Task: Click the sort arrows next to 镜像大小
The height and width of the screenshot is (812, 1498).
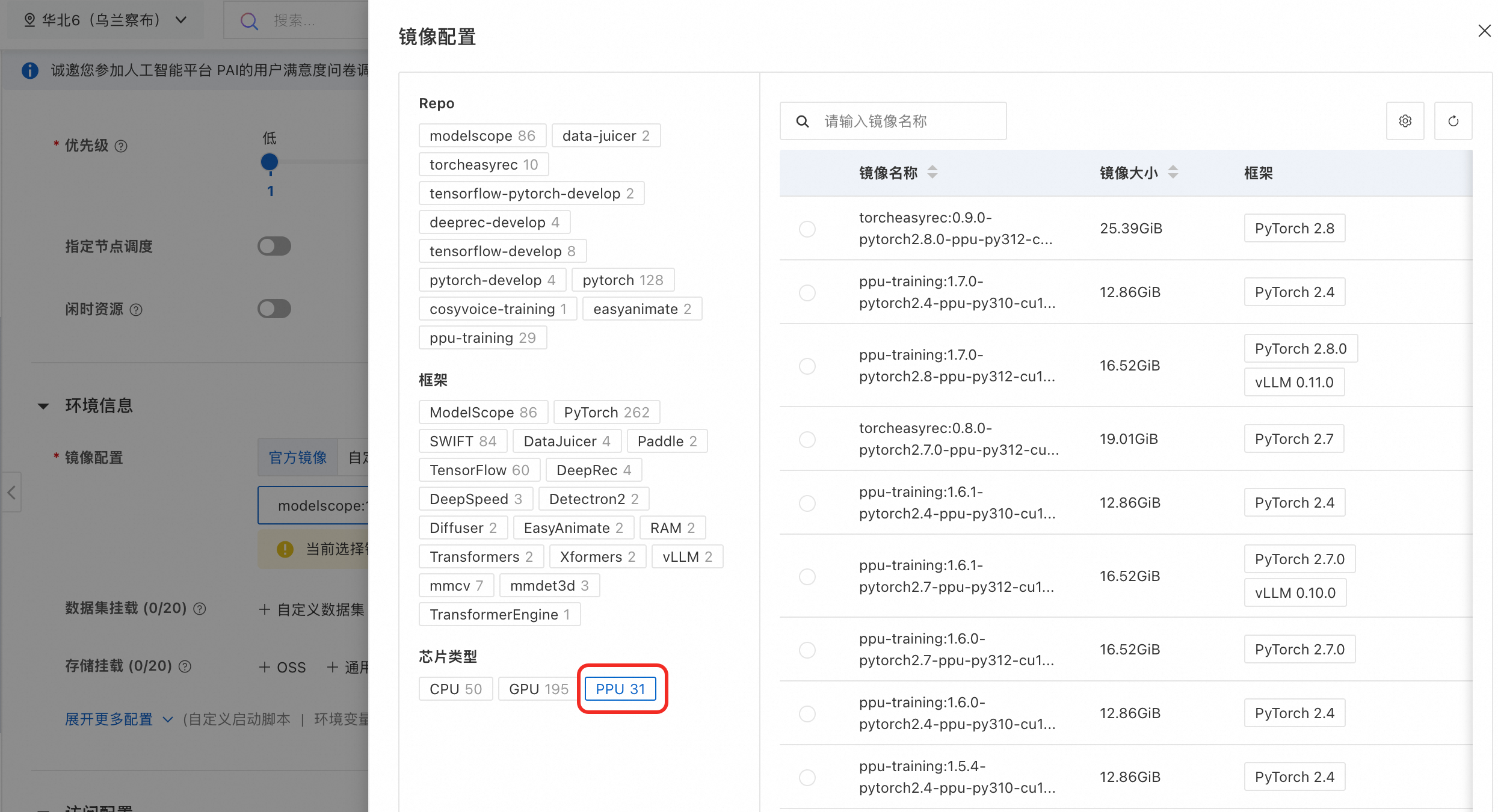Action: (1173, 173)
